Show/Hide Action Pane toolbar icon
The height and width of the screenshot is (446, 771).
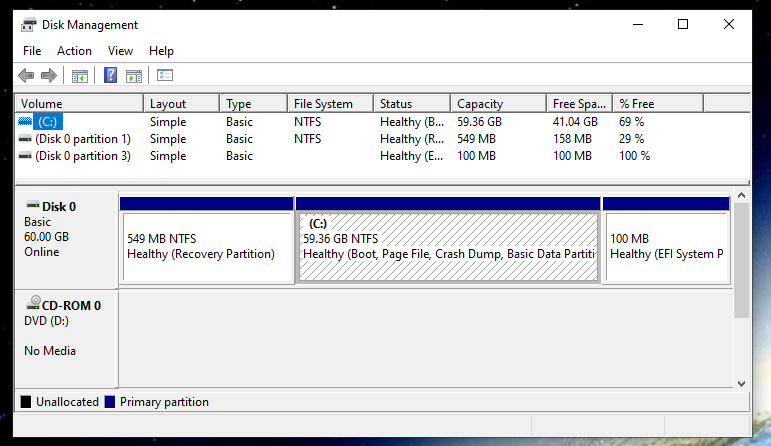point(134,76)
